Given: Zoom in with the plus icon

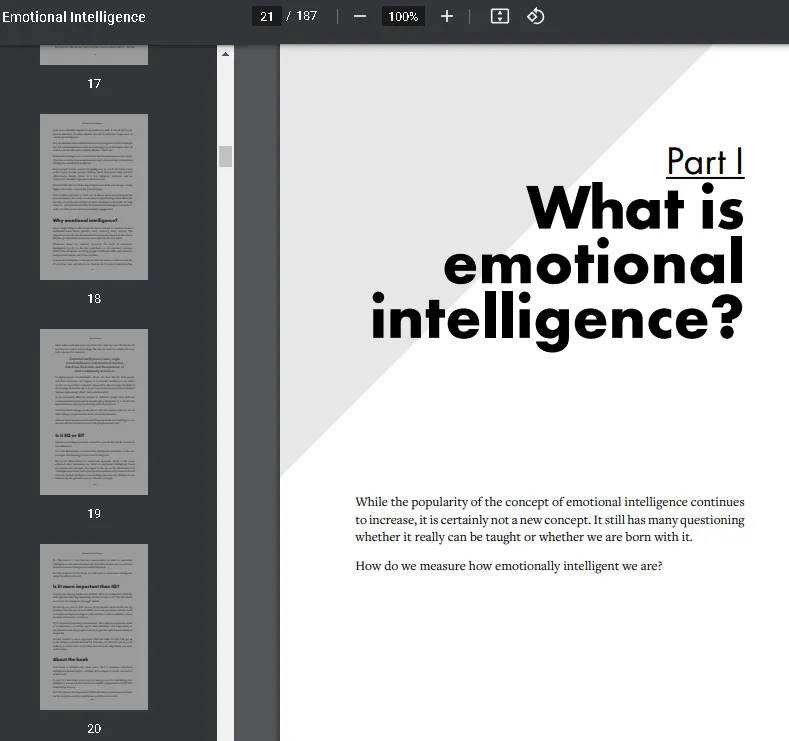Looking at the screenshot, I should pos(447,17).
